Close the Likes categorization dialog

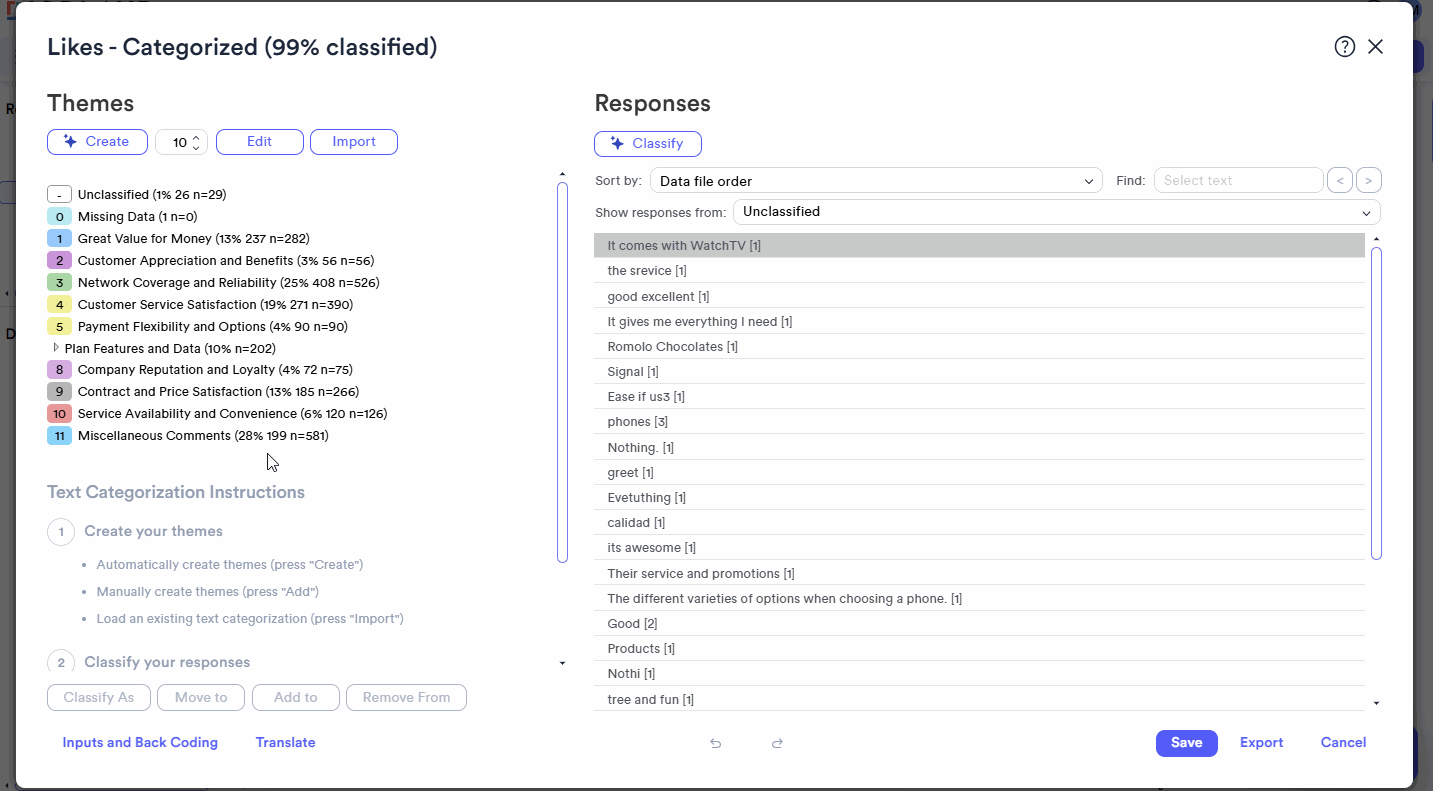[1376, 47]
